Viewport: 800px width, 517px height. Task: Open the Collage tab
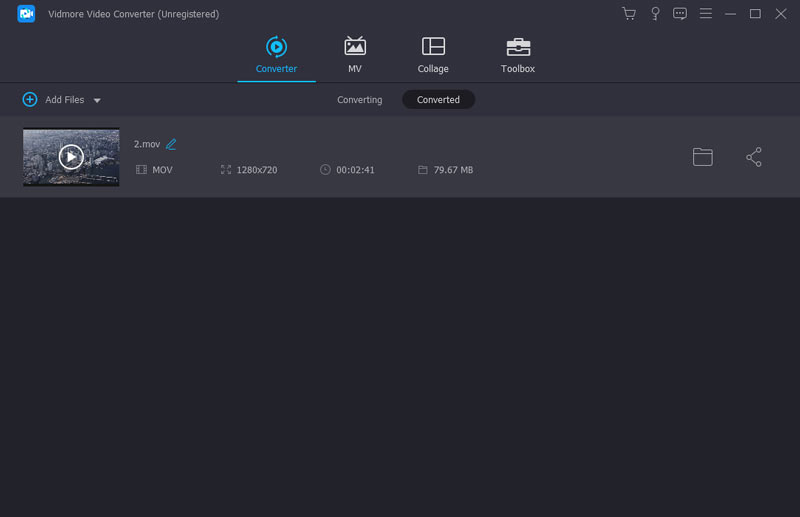(433, 55)
